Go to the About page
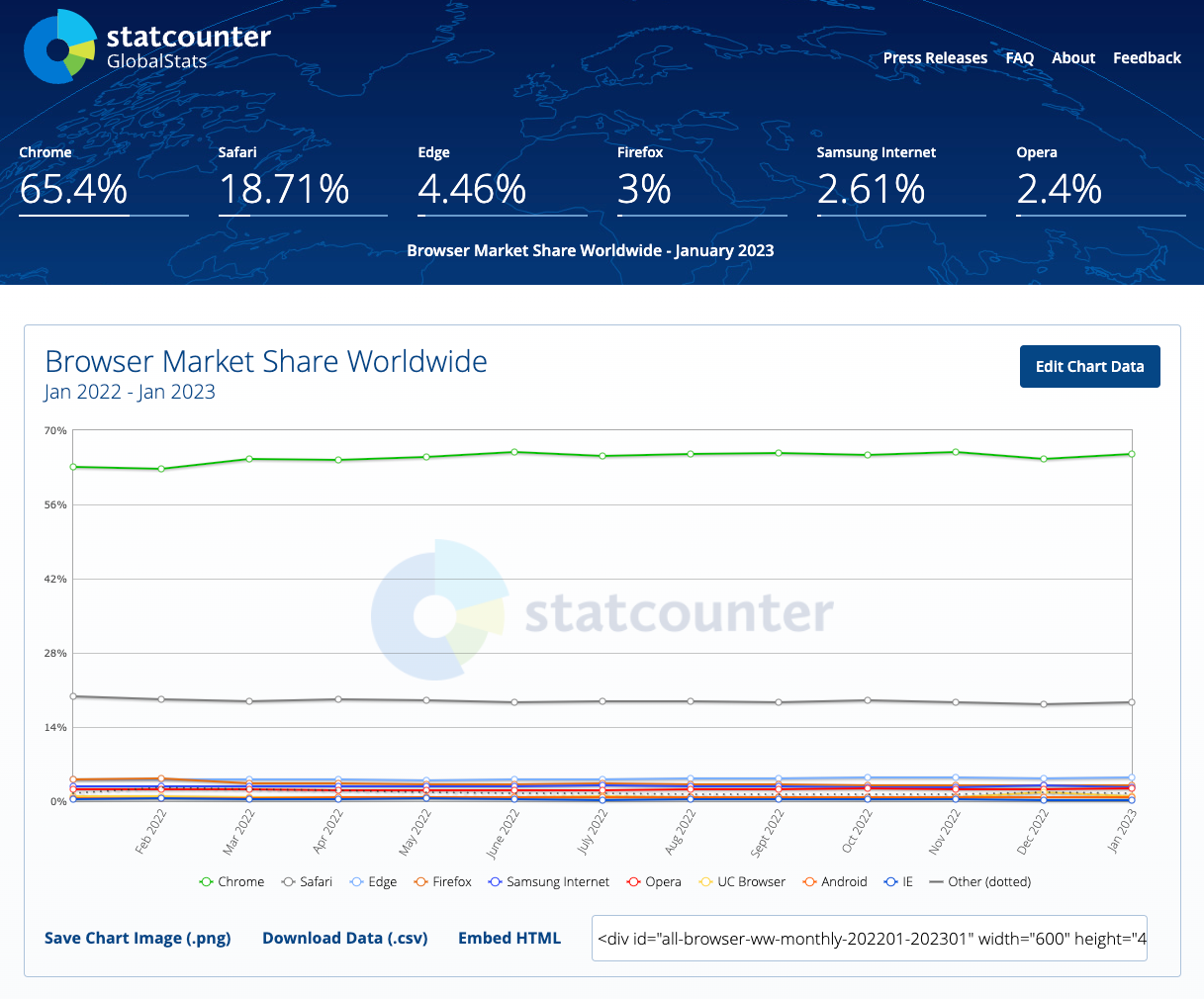This screenshot has width=1204, height=999. tap(1073, 58)
